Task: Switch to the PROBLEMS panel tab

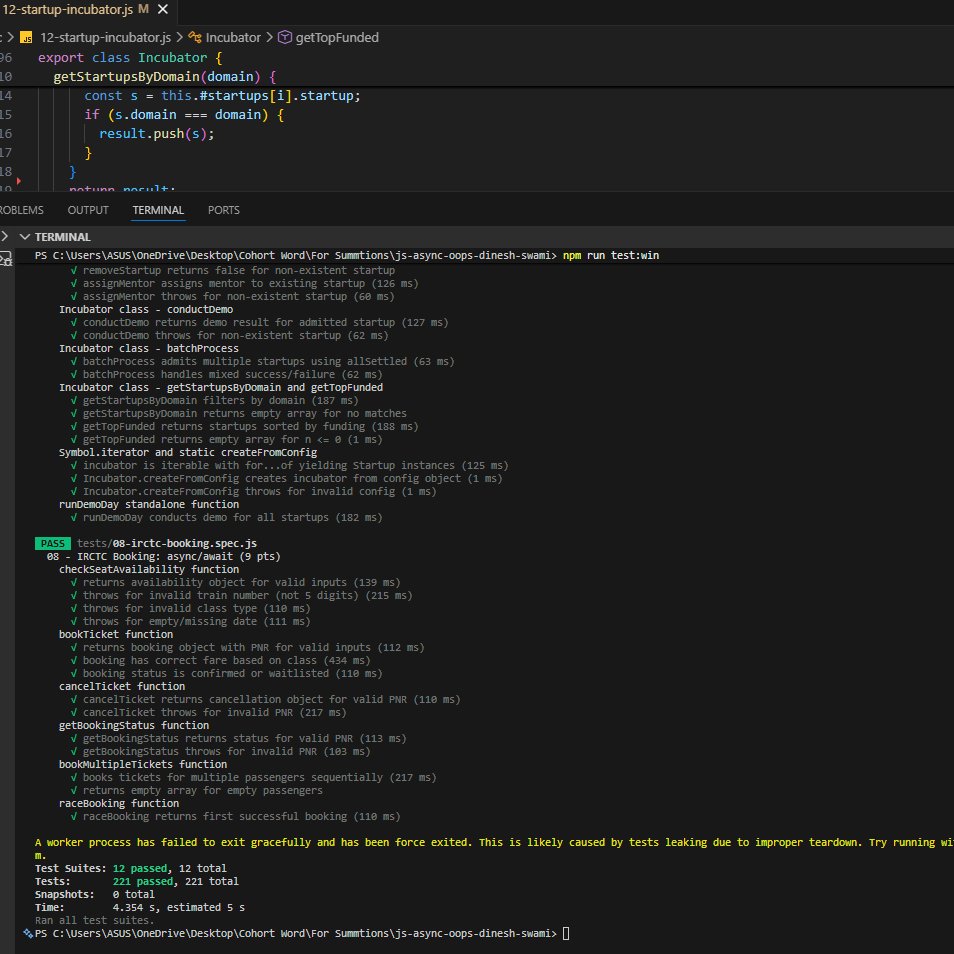Action: 21,210
